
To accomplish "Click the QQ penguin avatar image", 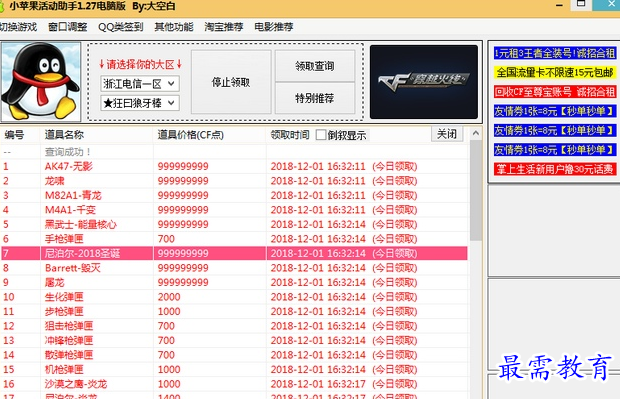I will coord(41,82).
